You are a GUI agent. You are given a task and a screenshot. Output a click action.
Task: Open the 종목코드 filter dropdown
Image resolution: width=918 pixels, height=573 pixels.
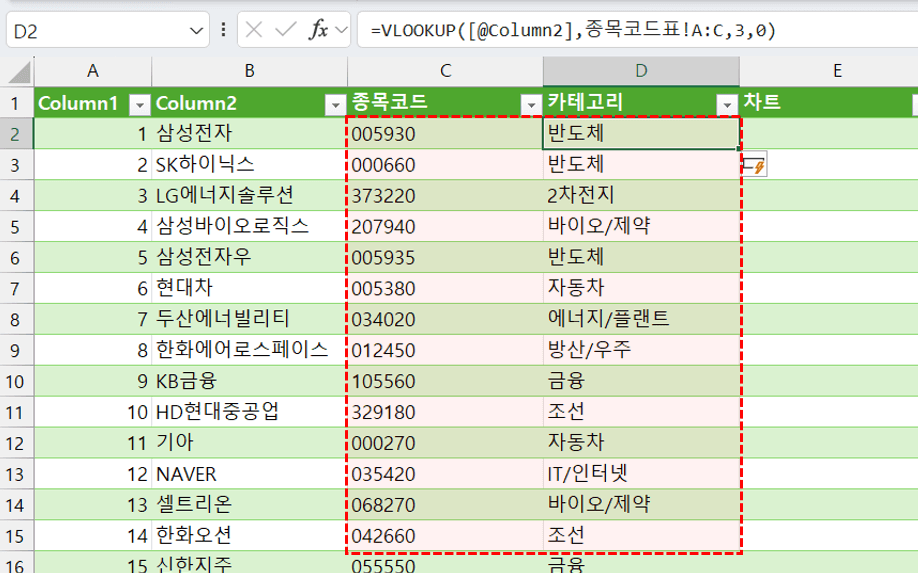pos(531,105)
